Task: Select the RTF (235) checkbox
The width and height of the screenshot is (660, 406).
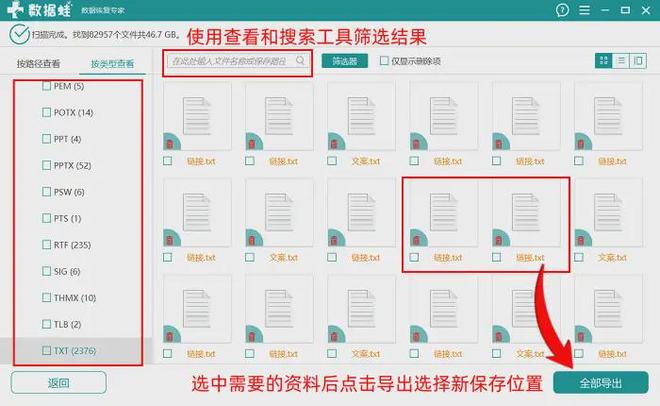Action: tap(47, 245)
